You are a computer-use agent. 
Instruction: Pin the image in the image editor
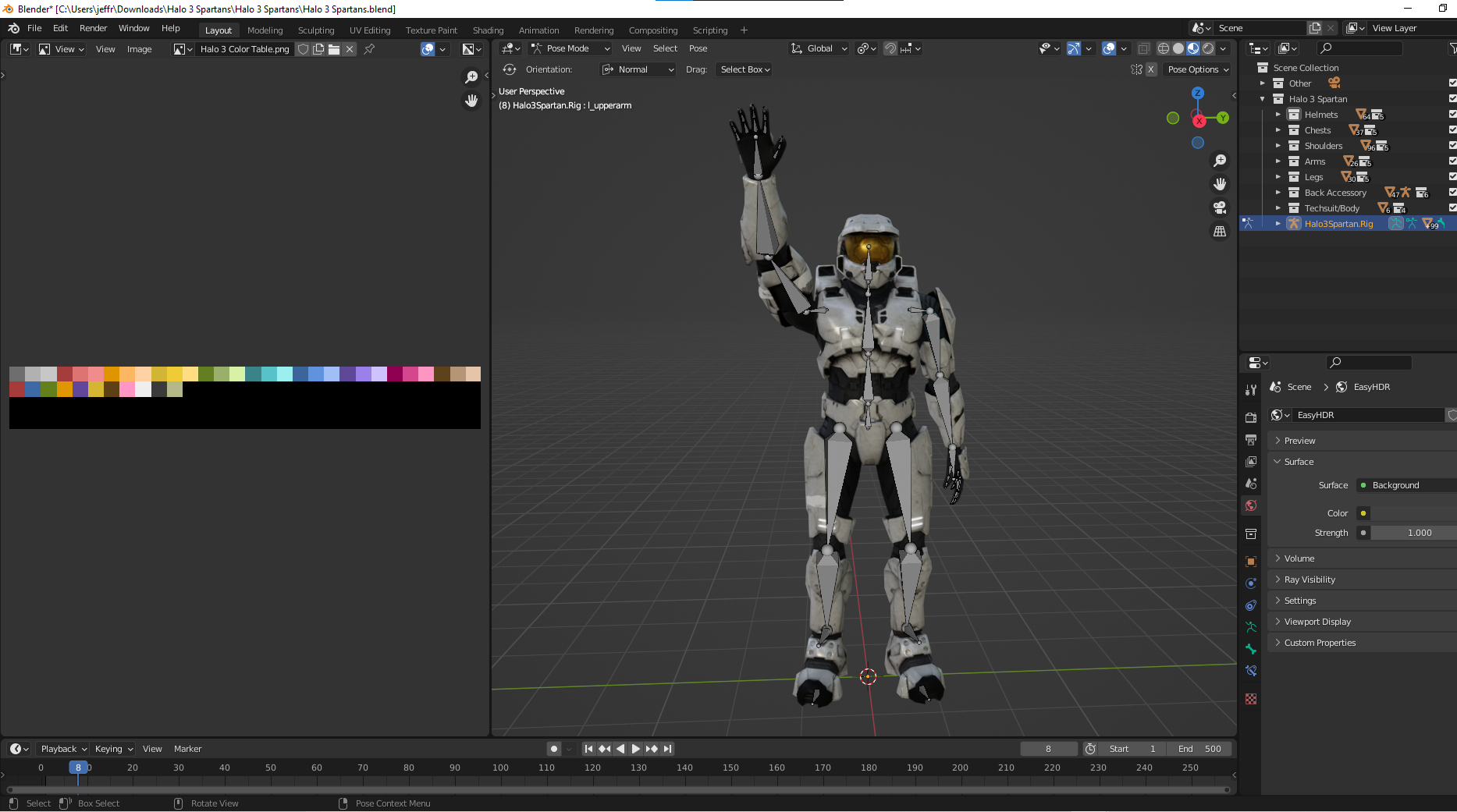369,49
